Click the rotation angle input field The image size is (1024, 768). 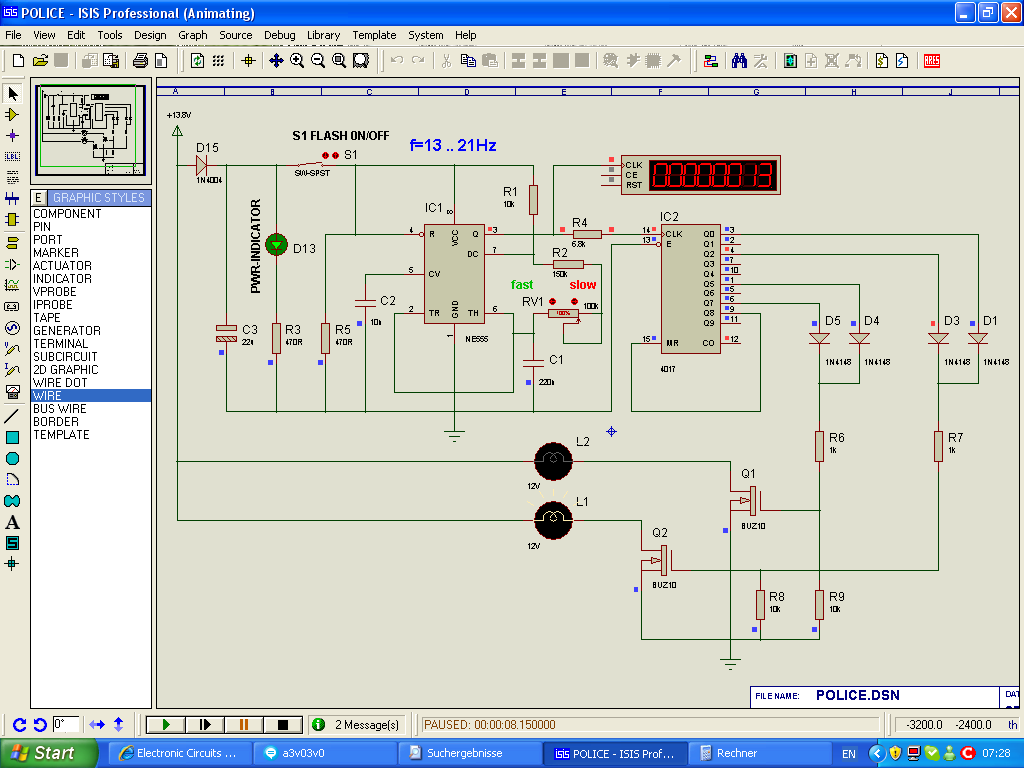(66, 724)
